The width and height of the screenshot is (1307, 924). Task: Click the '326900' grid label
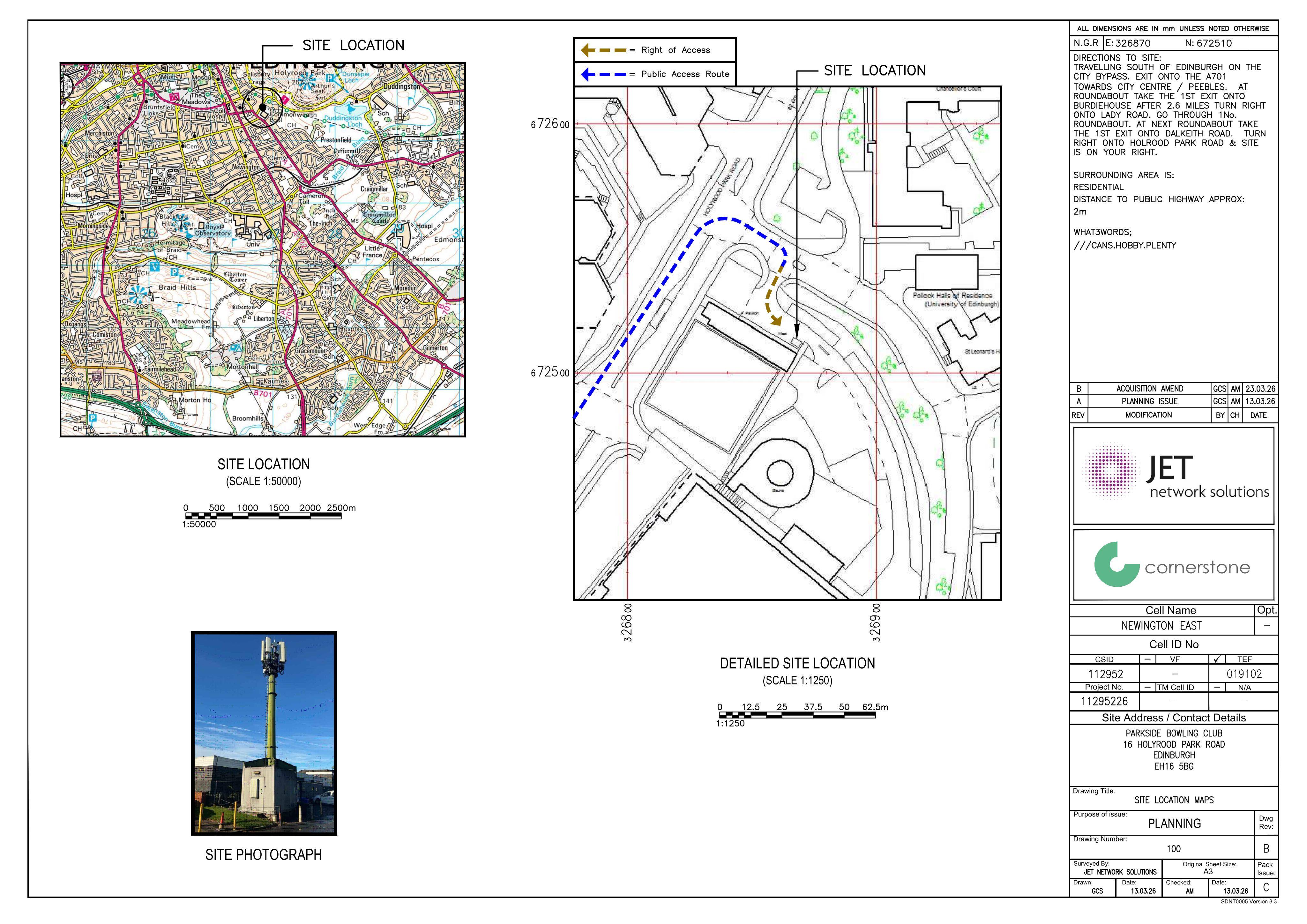pyautogui.click(x=876, y=623)
